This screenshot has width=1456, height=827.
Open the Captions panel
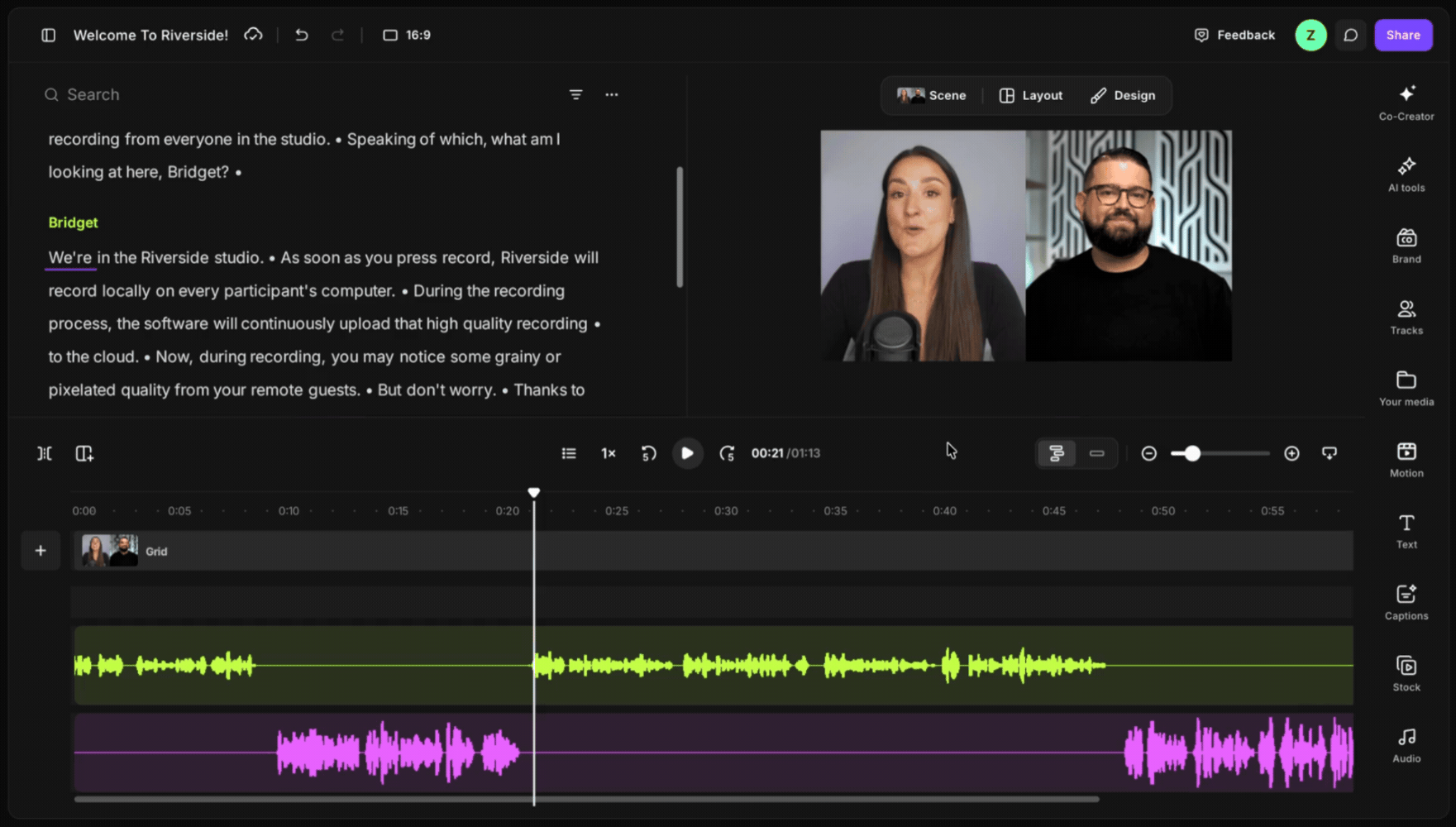point(1406,602)
